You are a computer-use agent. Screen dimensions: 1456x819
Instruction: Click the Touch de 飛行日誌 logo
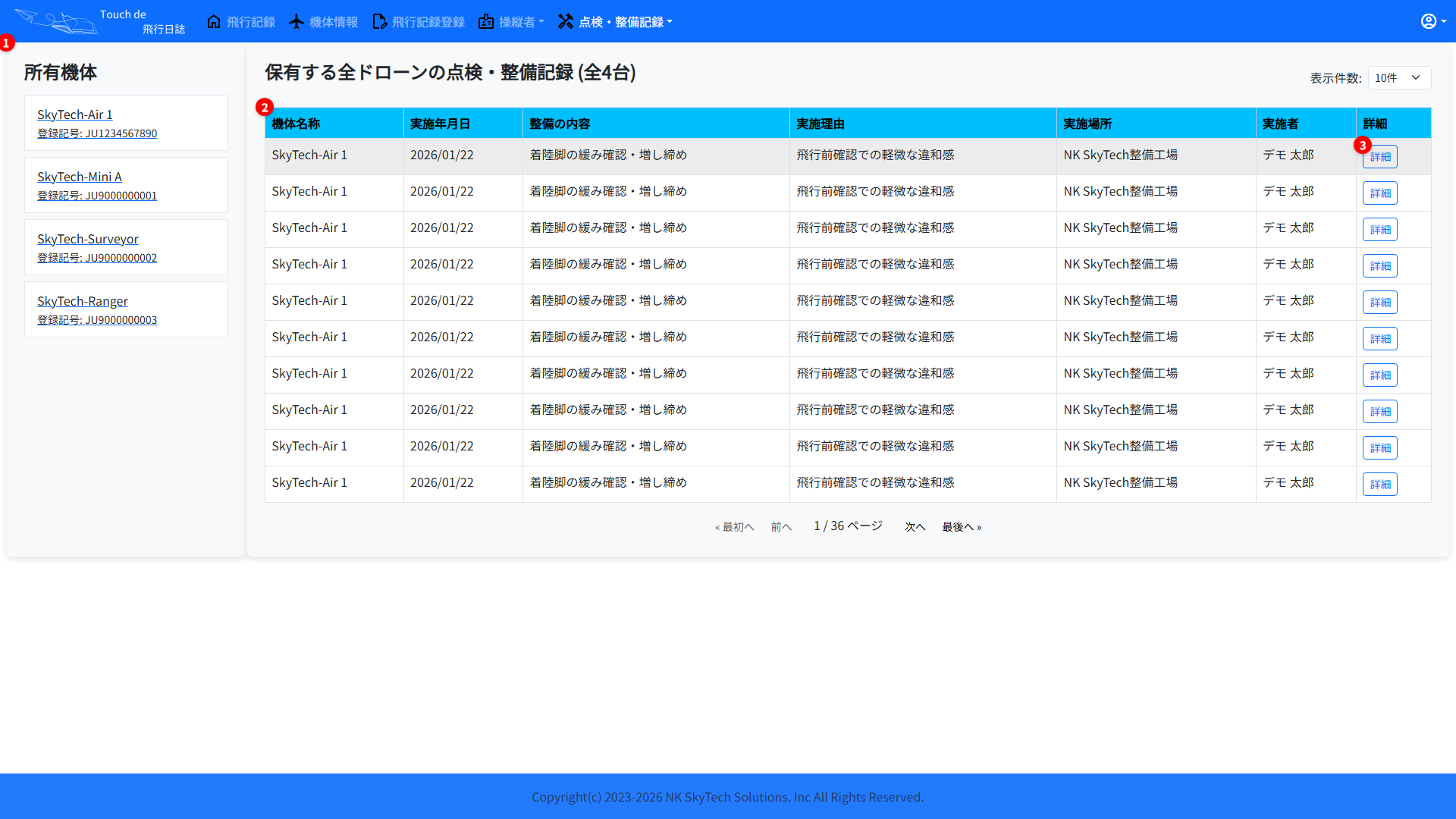click(99, 21)
